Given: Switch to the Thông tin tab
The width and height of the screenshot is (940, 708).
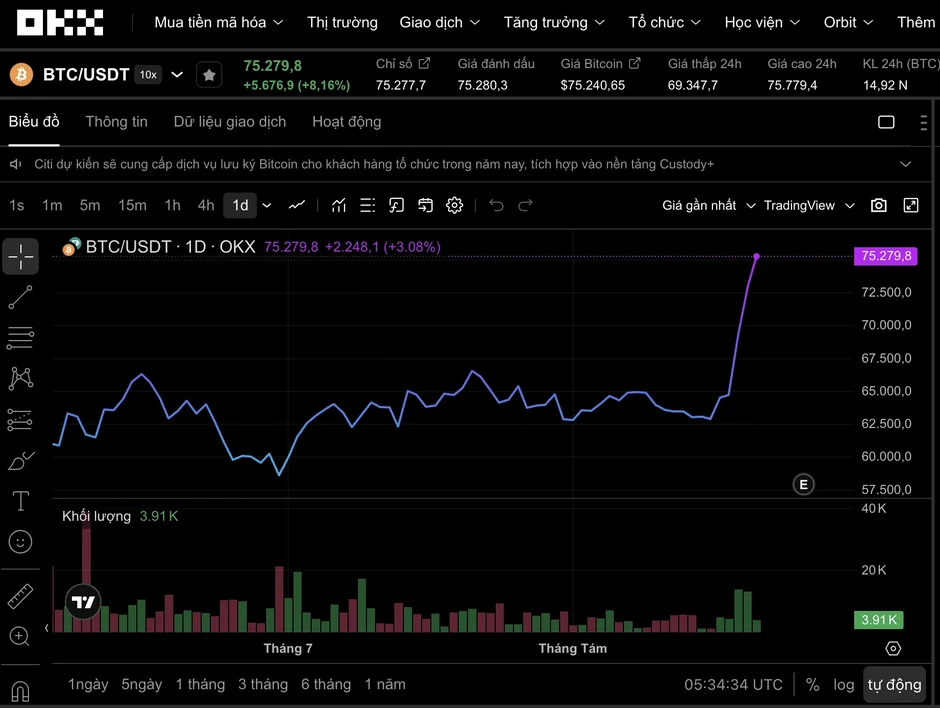Looking at the screenshot, I should tap(116, 122).
